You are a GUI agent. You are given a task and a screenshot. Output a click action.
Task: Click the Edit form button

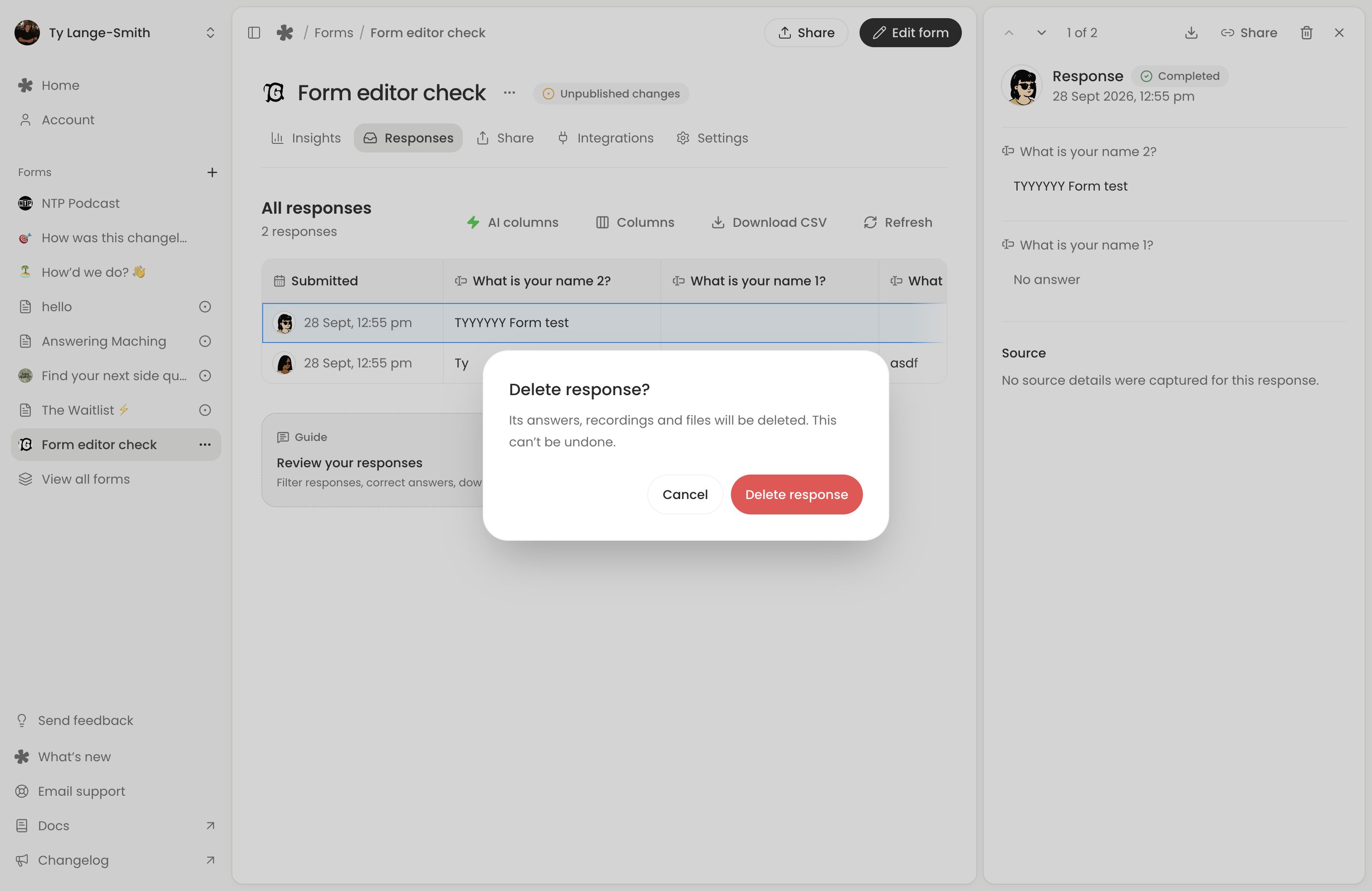[910, 33]
